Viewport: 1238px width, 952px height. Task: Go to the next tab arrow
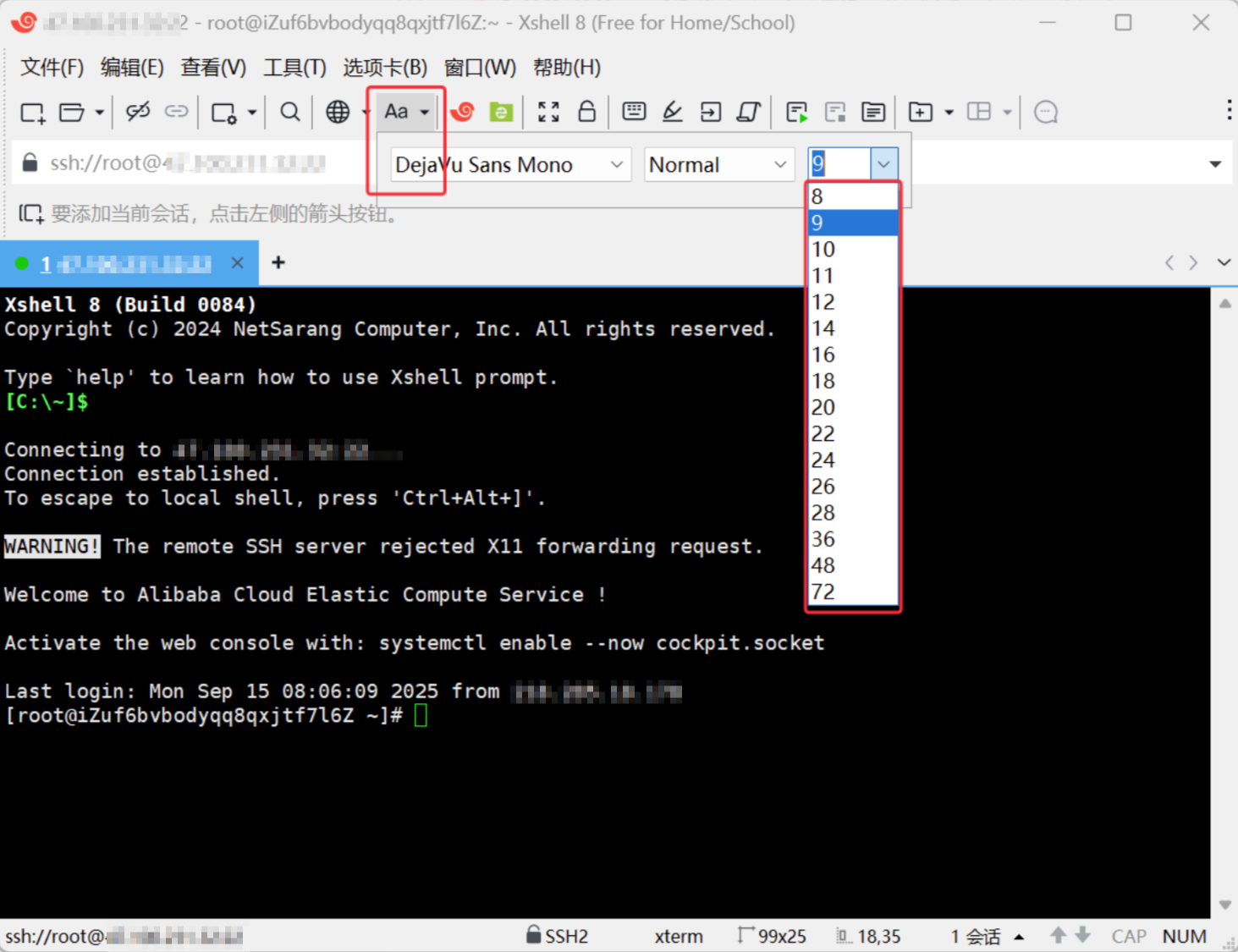[1193, 262]
